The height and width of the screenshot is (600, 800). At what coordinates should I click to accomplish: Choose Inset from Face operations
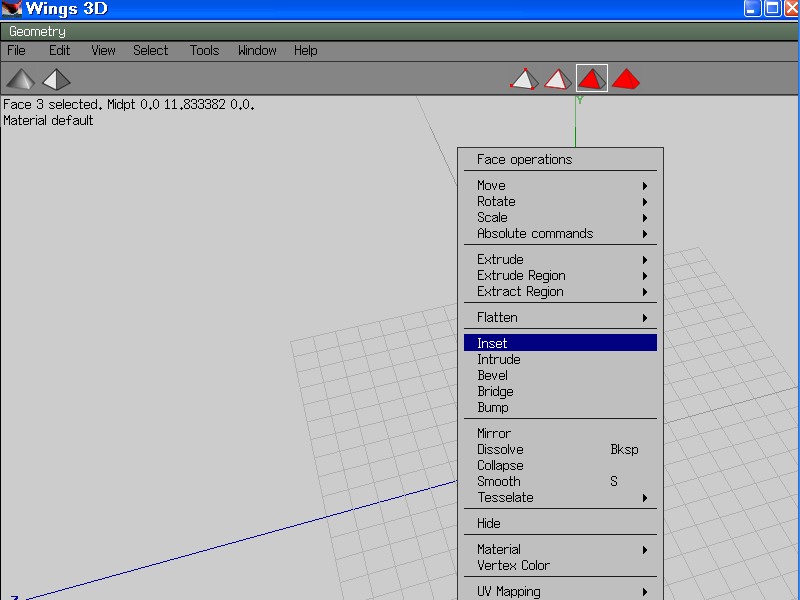point(560,343)
